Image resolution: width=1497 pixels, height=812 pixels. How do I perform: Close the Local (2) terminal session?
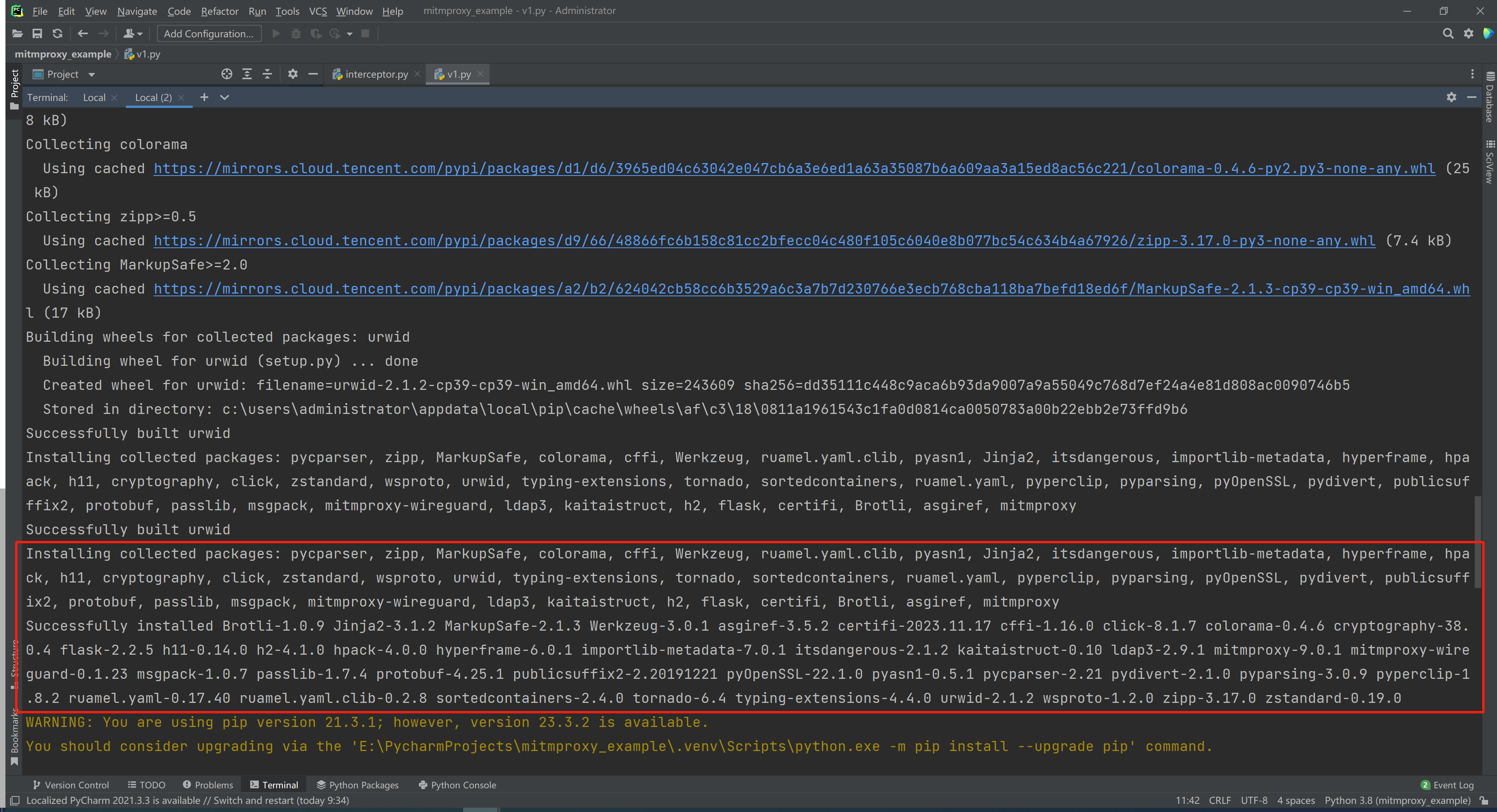pyautogui.click(x=181, y=97)
